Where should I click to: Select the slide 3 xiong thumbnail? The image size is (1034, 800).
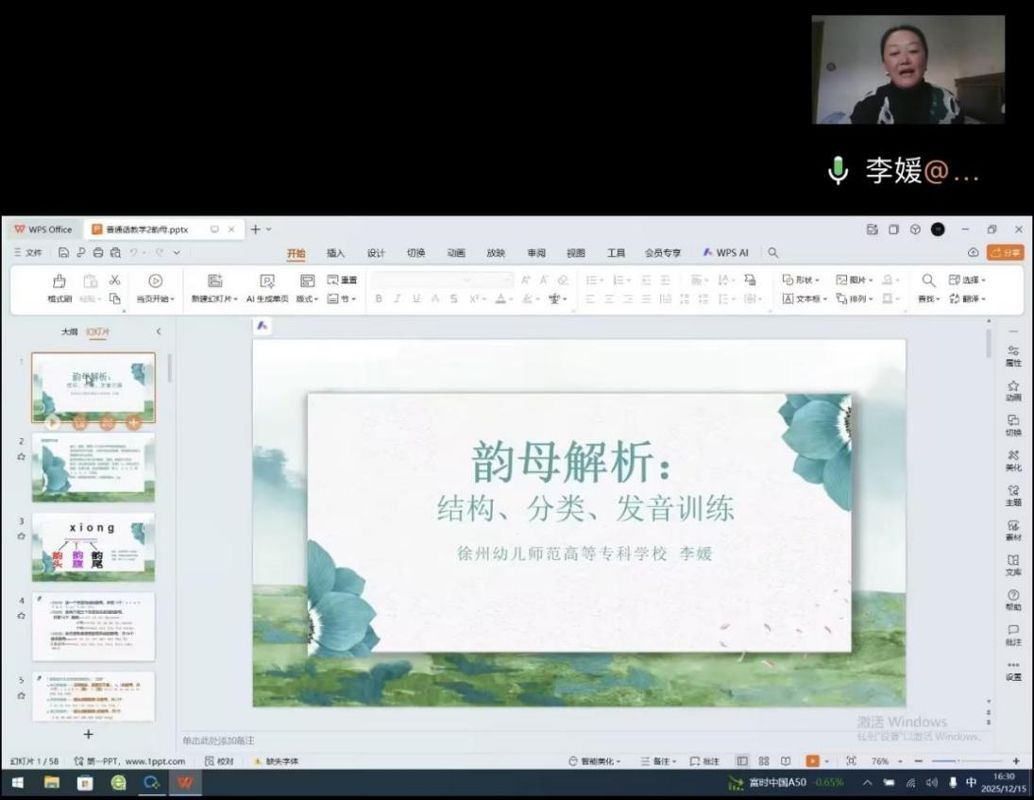[x=93, y=546]
